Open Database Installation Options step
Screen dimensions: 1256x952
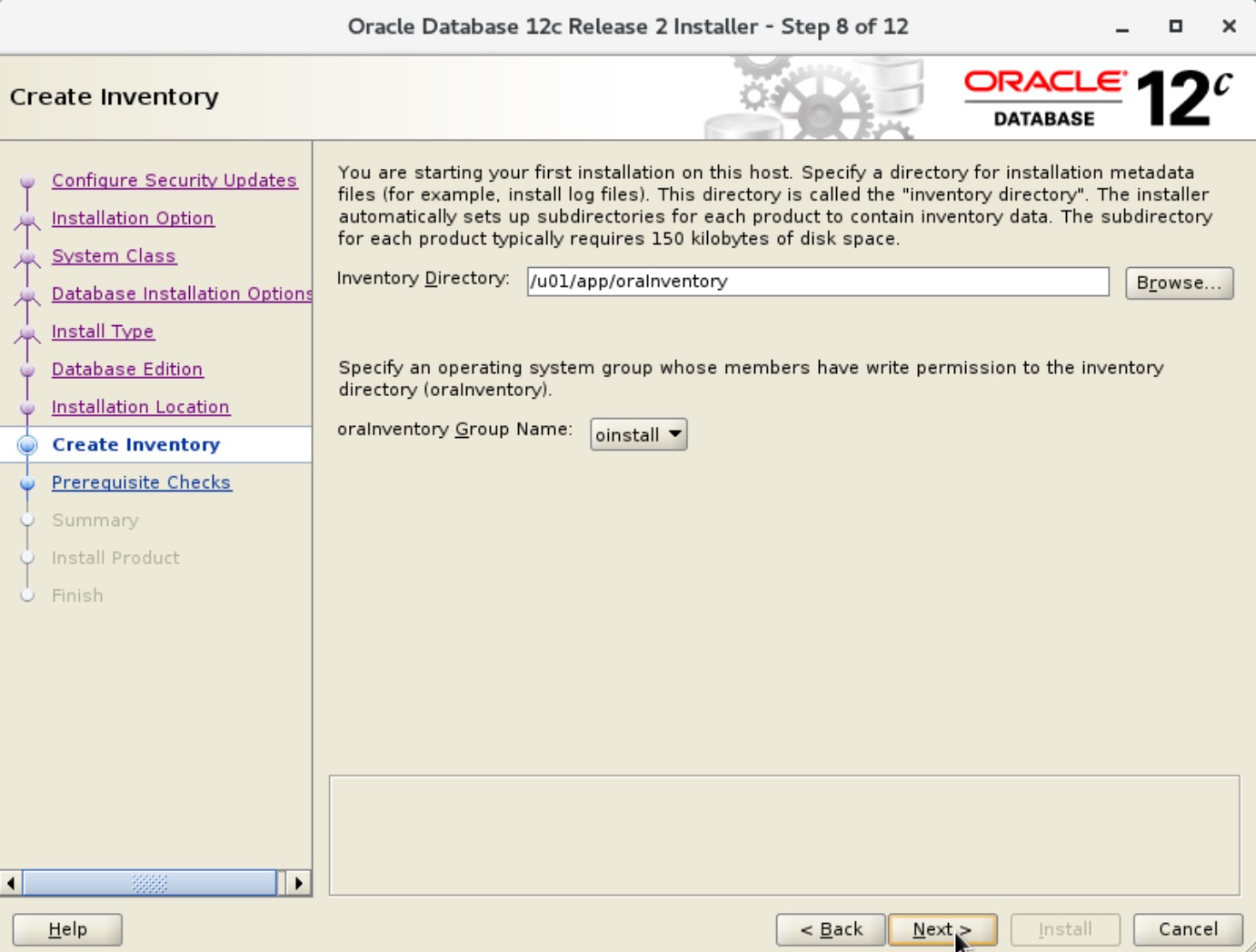point(182,293)
